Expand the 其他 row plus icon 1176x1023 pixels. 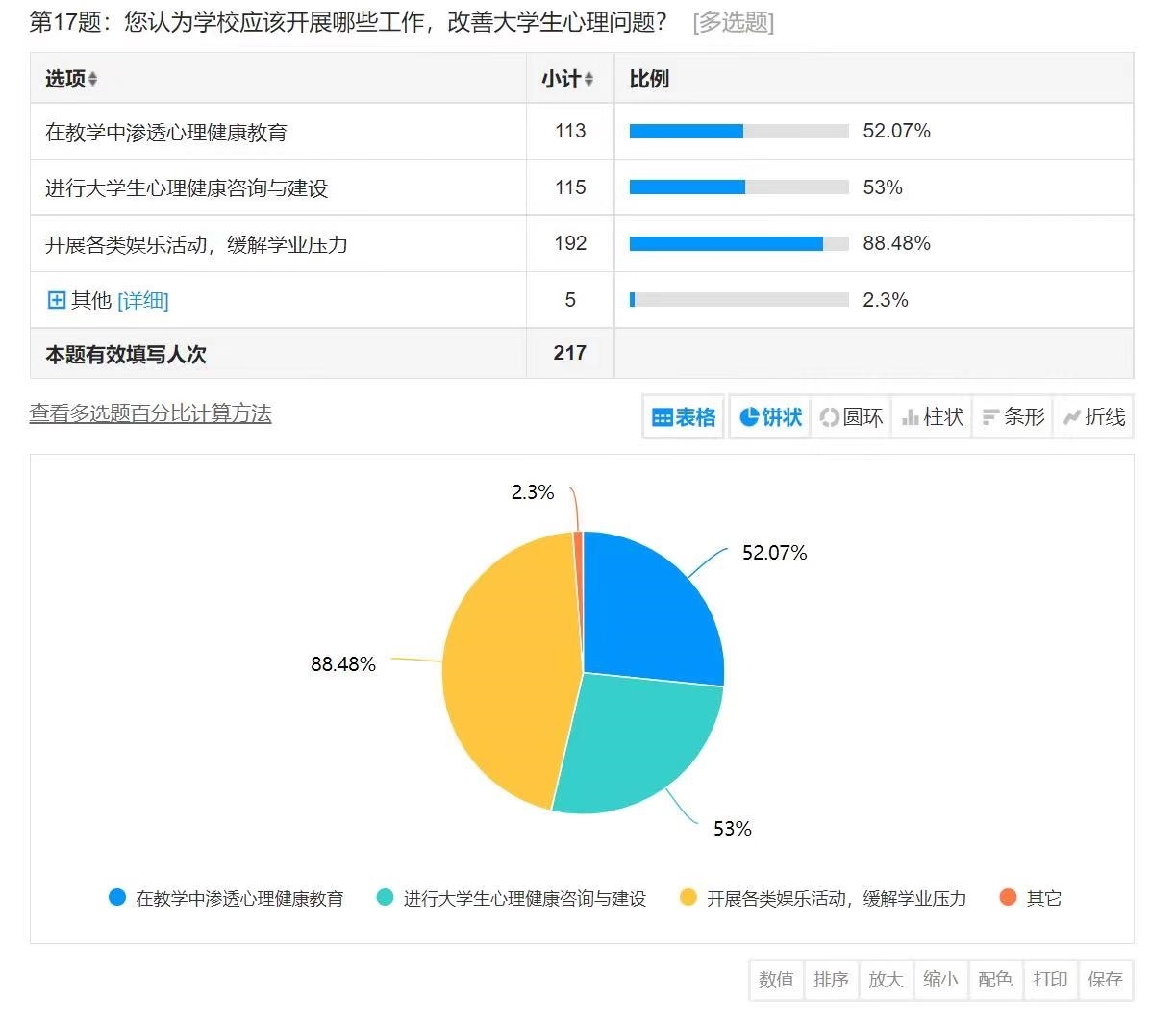point(57,300)
